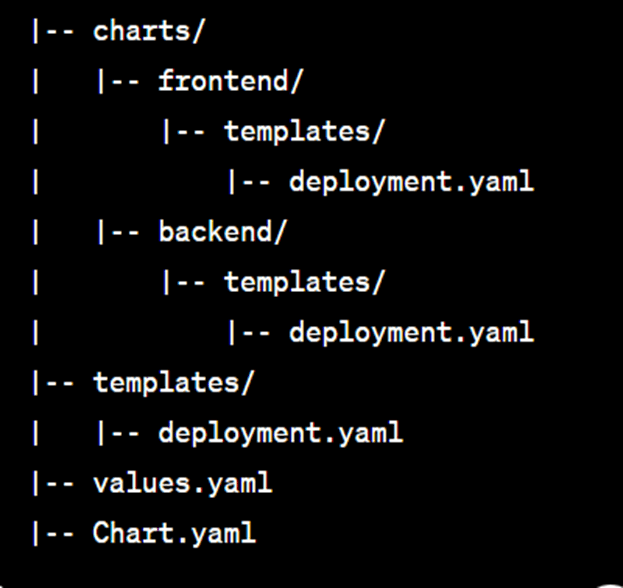Select the Chart.yaml file entry

click(174, 533)
